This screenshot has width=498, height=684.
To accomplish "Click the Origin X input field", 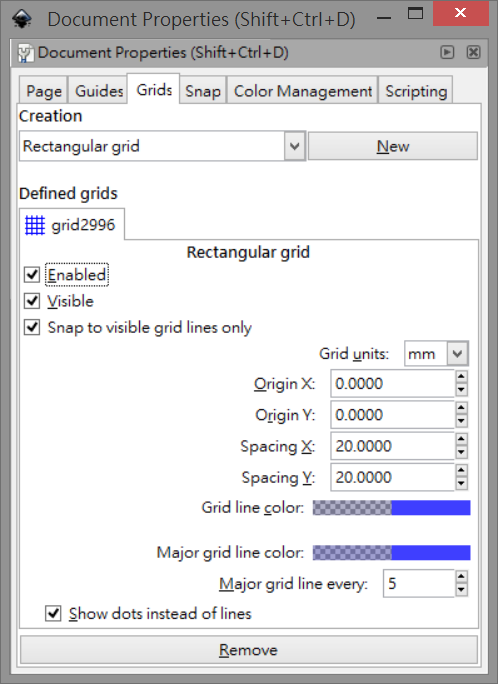I will pyautogui.click(x=392, y=383).
